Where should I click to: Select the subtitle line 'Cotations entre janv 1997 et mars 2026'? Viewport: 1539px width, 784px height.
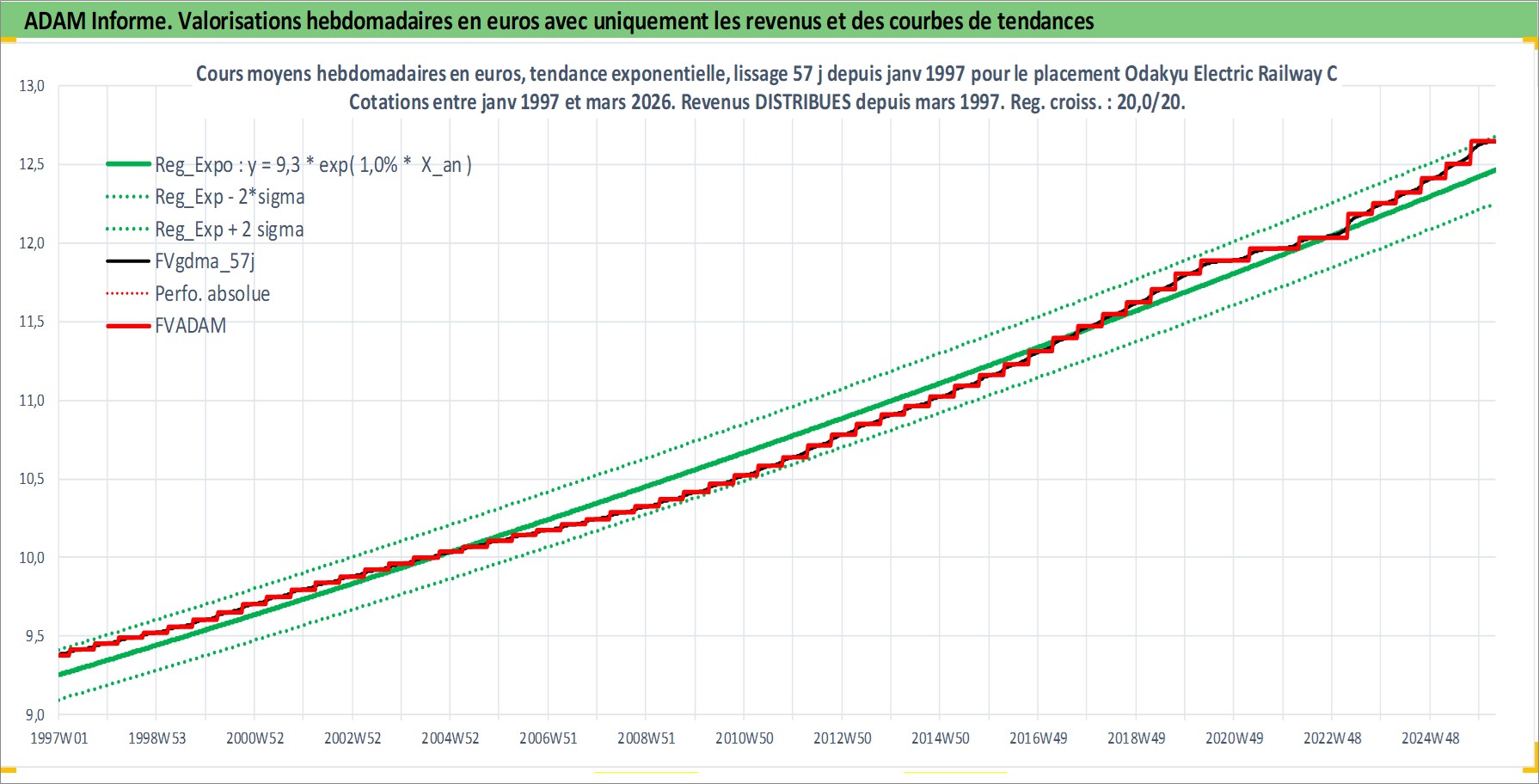click(767, 102)
